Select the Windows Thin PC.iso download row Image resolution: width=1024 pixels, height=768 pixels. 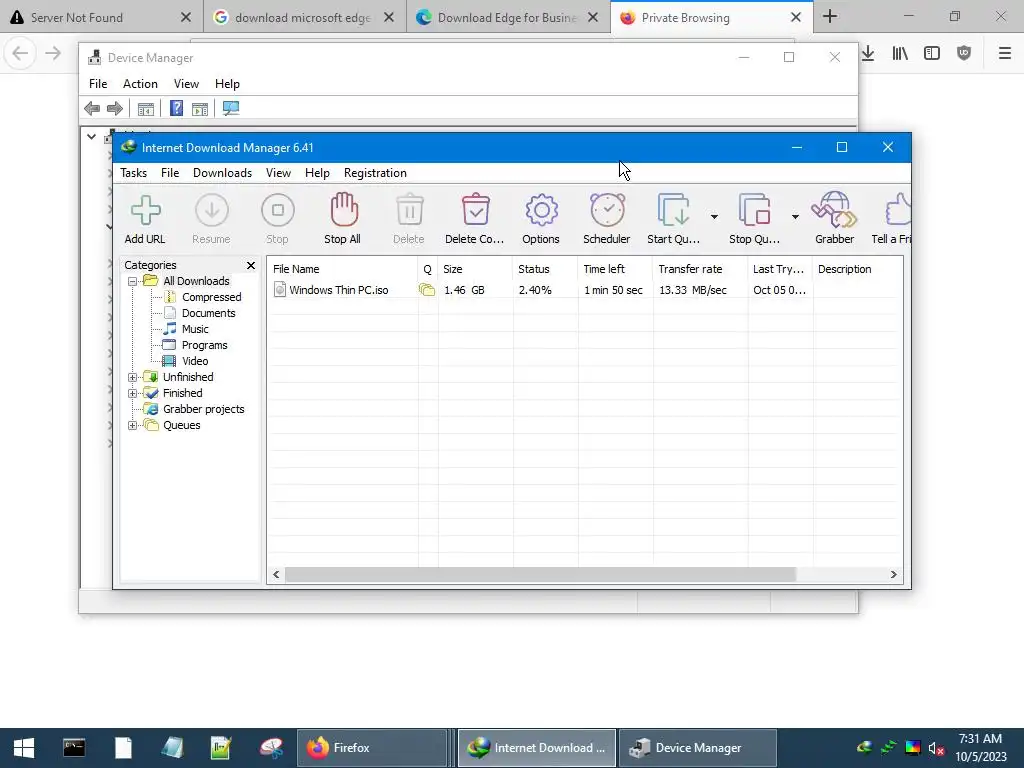point(584,290)
